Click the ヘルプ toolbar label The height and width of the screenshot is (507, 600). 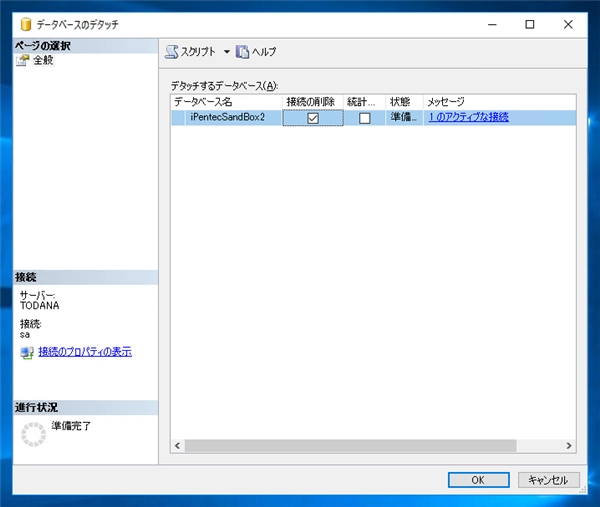264,52
